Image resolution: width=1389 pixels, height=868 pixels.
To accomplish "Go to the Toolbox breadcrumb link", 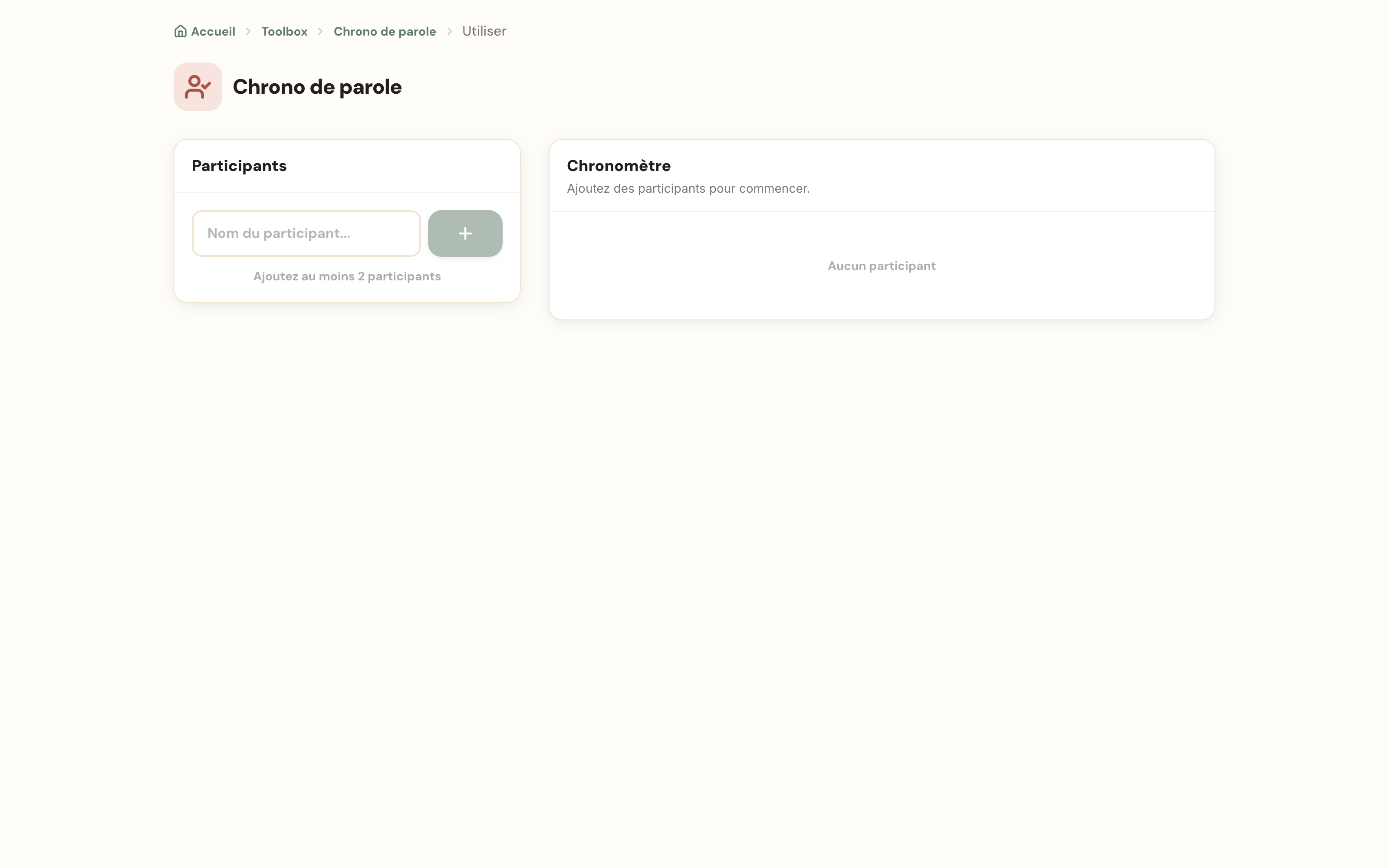I will [285, 31].
